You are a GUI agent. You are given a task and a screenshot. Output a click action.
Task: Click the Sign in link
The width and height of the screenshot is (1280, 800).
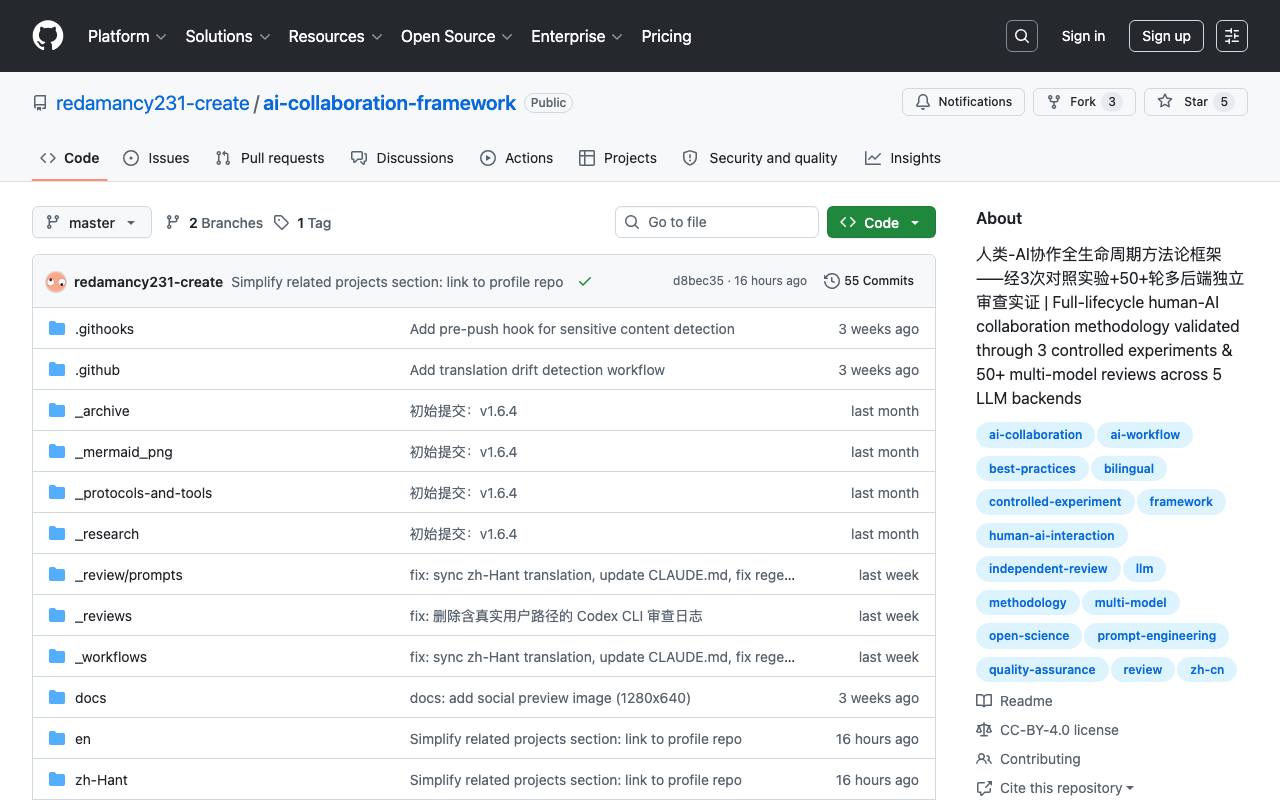pyautogui.click(x=1083, y=36)
